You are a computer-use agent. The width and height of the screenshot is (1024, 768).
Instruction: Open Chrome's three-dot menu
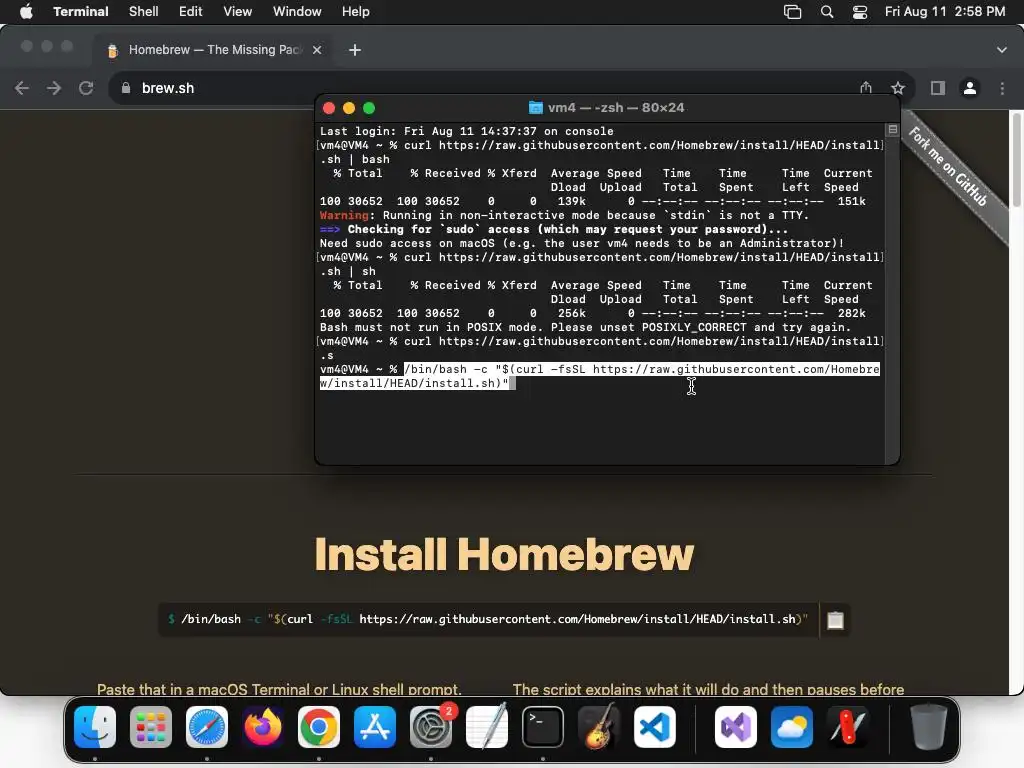[x=1002, y=88]
